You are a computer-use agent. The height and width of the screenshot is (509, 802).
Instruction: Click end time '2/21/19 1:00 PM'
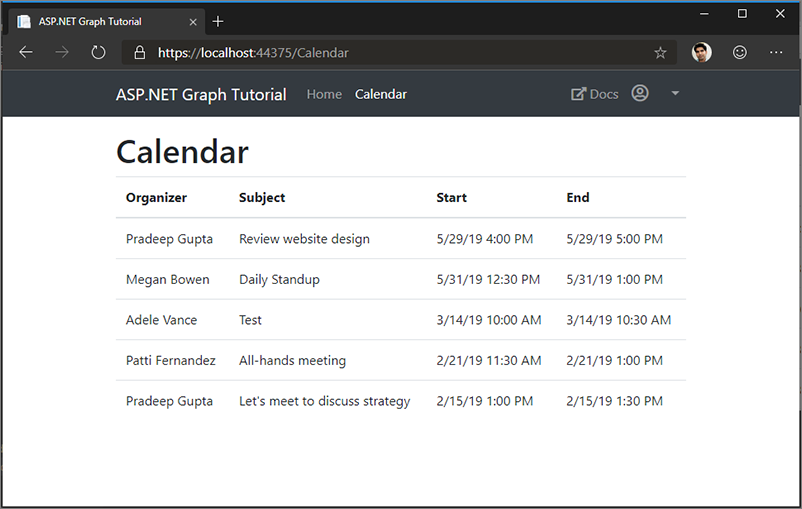coord(614,360)
